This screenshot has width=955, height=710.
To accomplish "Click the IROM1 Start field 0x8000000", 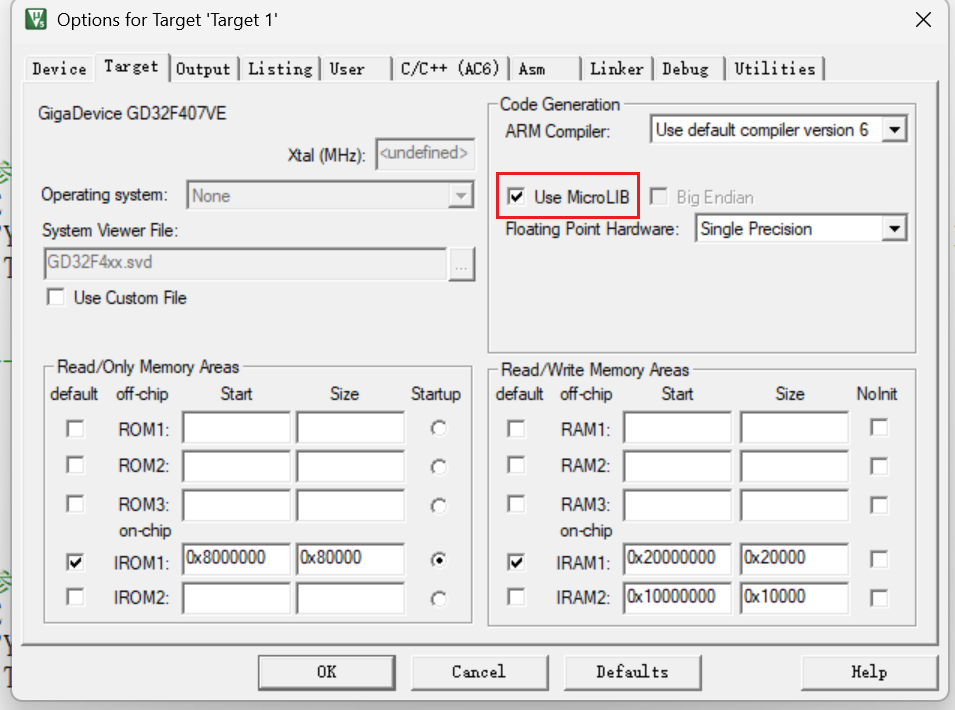I will click(236, 559).
